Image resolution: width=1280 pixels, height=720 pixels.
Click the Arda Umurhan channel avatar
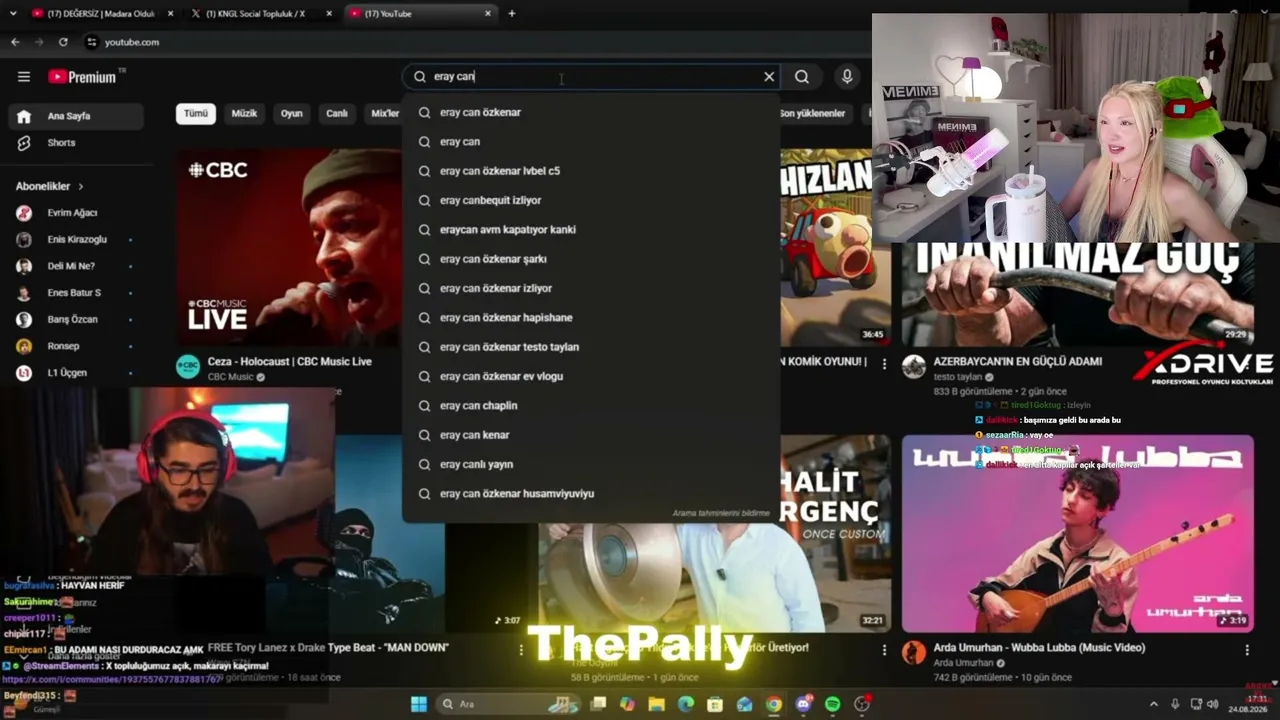(x=914, y=653)
